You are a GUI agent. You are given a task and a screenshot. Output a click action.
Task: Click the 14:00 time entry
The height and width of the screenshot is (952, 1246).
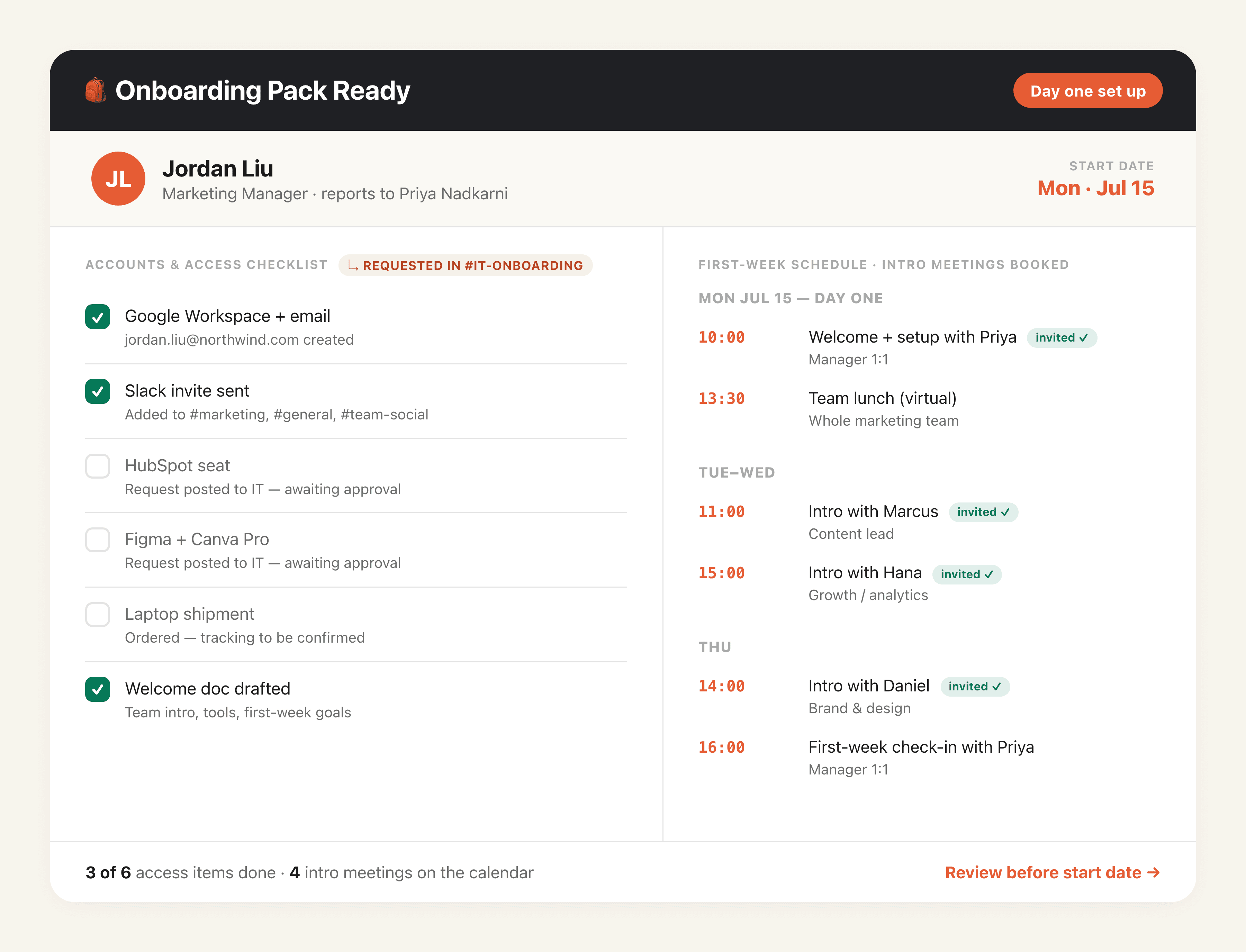point(721,686)
